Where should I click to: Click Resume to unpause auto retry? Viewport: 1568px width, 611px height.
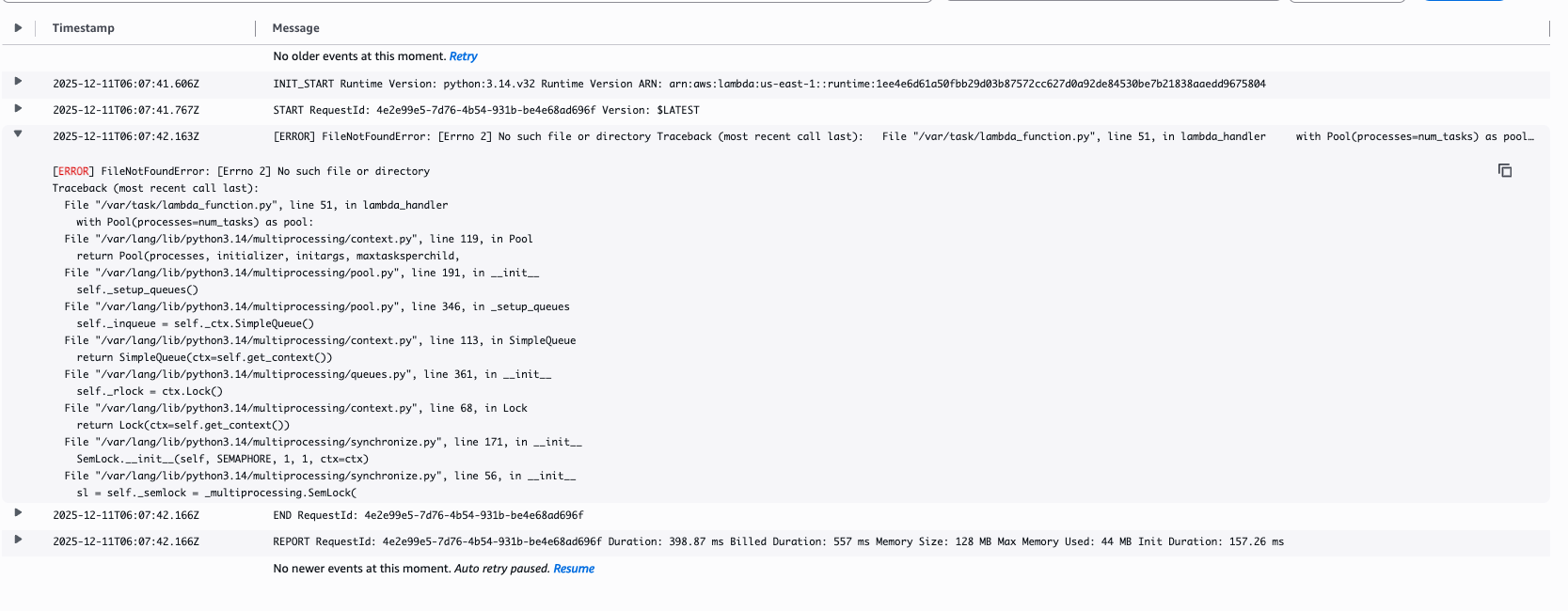tap(575, 568)
